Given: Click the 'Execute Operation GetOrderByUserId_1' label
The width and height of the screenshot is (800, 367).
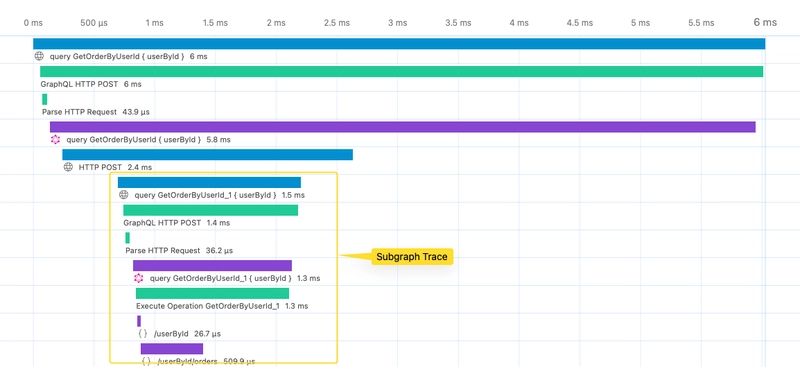Looking at the screenshot, I should pos(208,306).
